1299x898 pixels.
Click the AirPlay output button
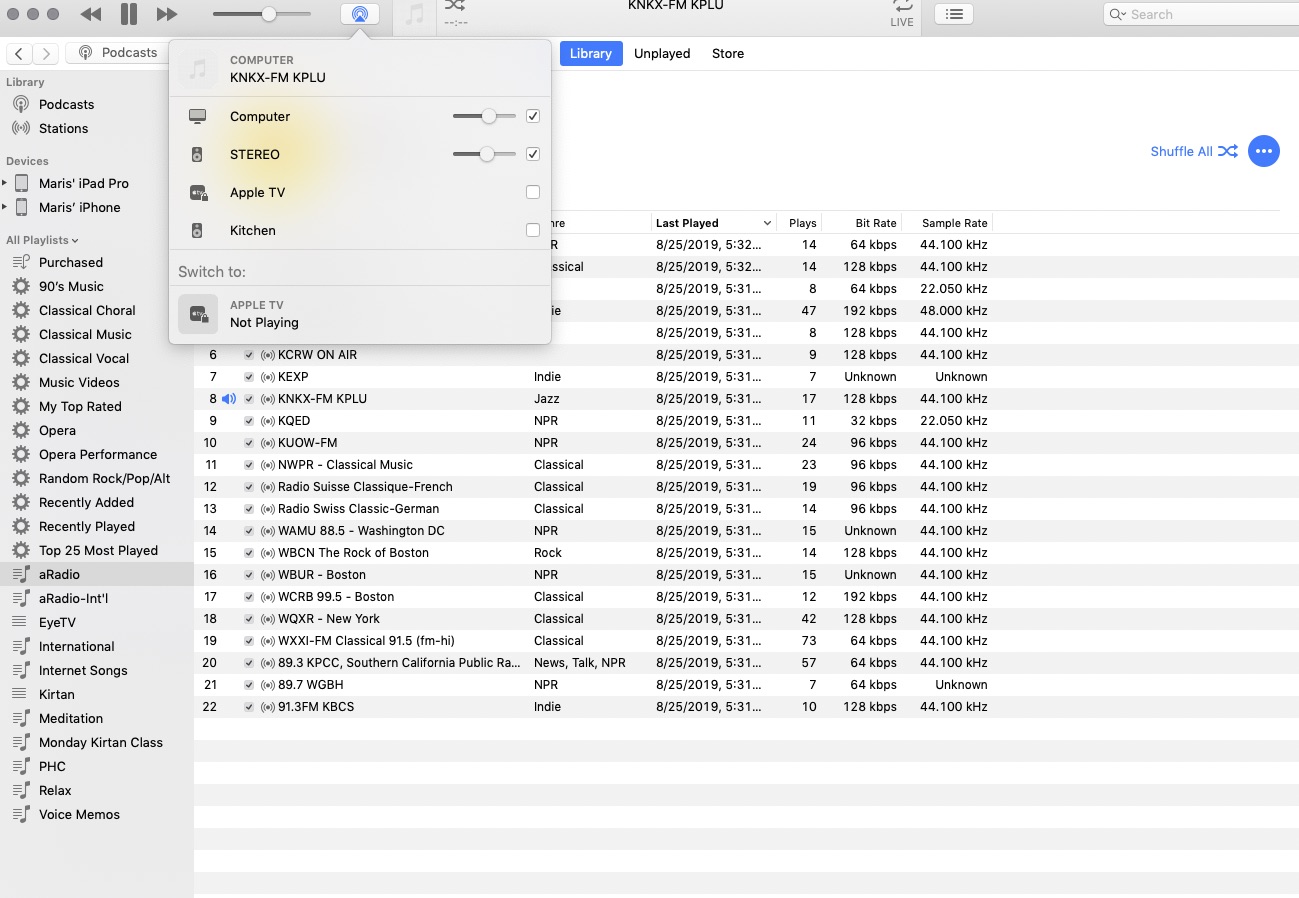point(360,14)
